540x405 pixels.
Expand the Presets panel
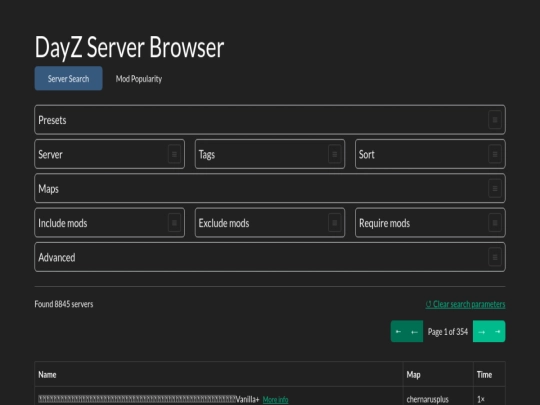(x=270, y=120)
